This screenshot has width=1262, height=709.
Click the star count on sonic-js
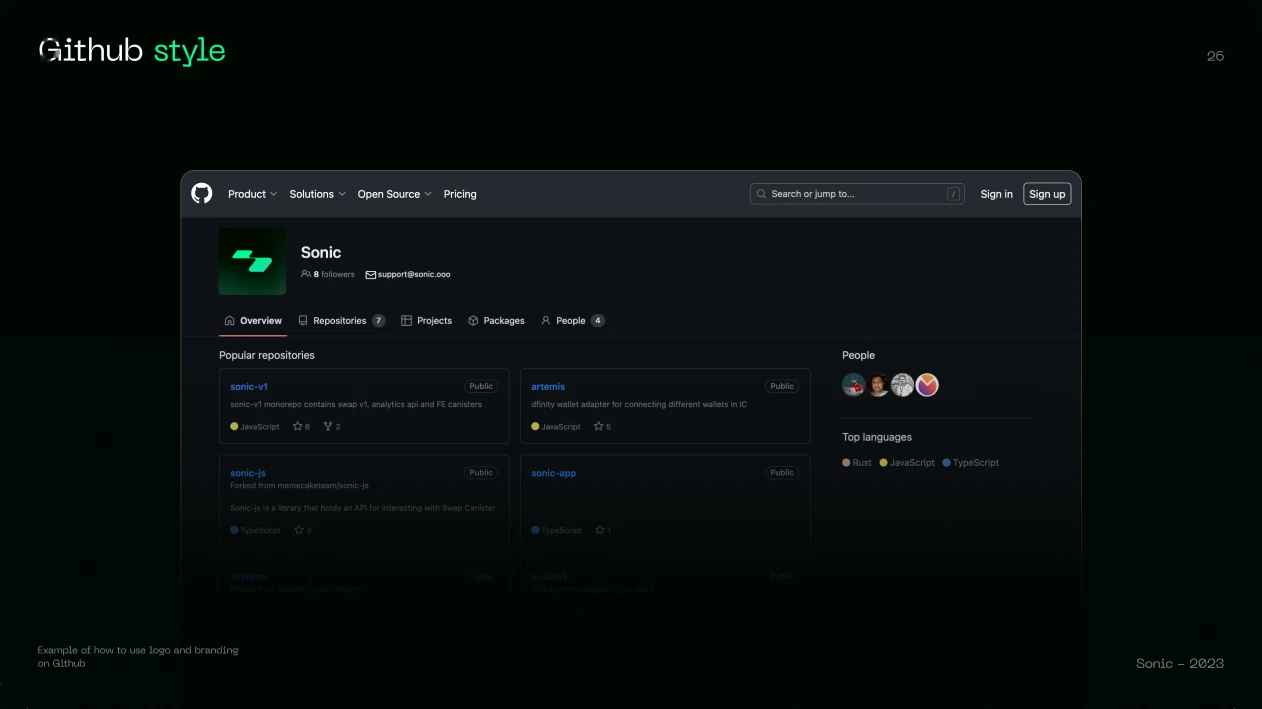(x=302, y=530)
